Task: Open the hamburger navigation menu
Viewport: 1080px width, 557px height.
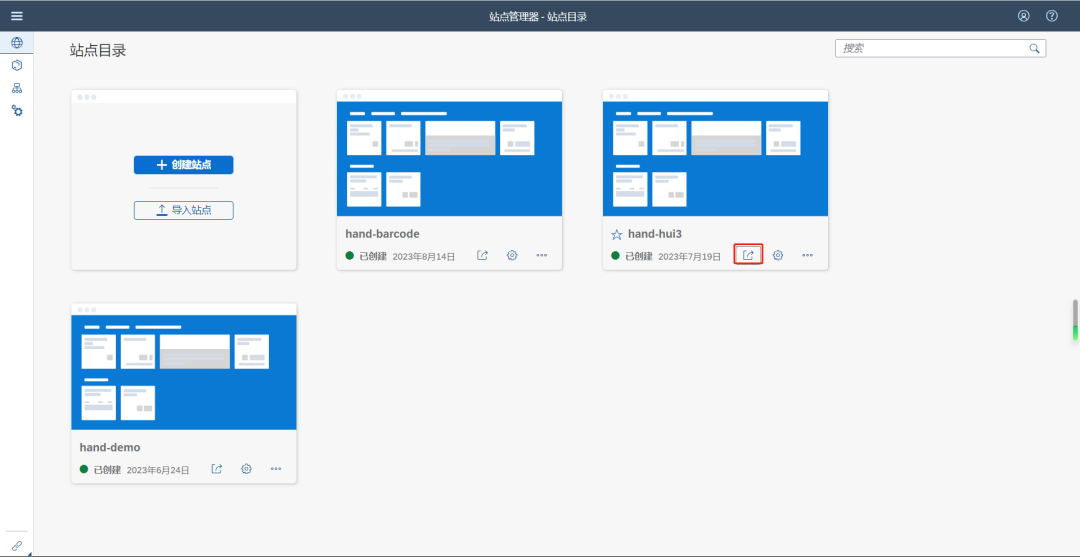Action: point(17,16)
